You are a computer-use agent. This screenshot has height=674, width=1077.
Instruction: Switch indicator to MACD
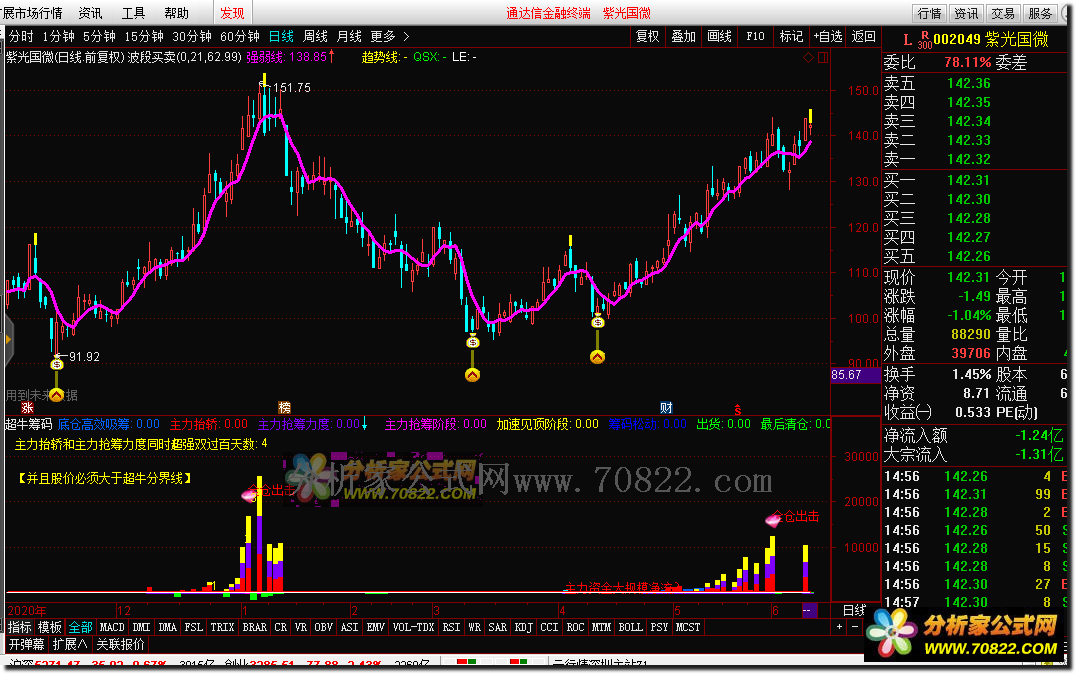click(112, 627)
